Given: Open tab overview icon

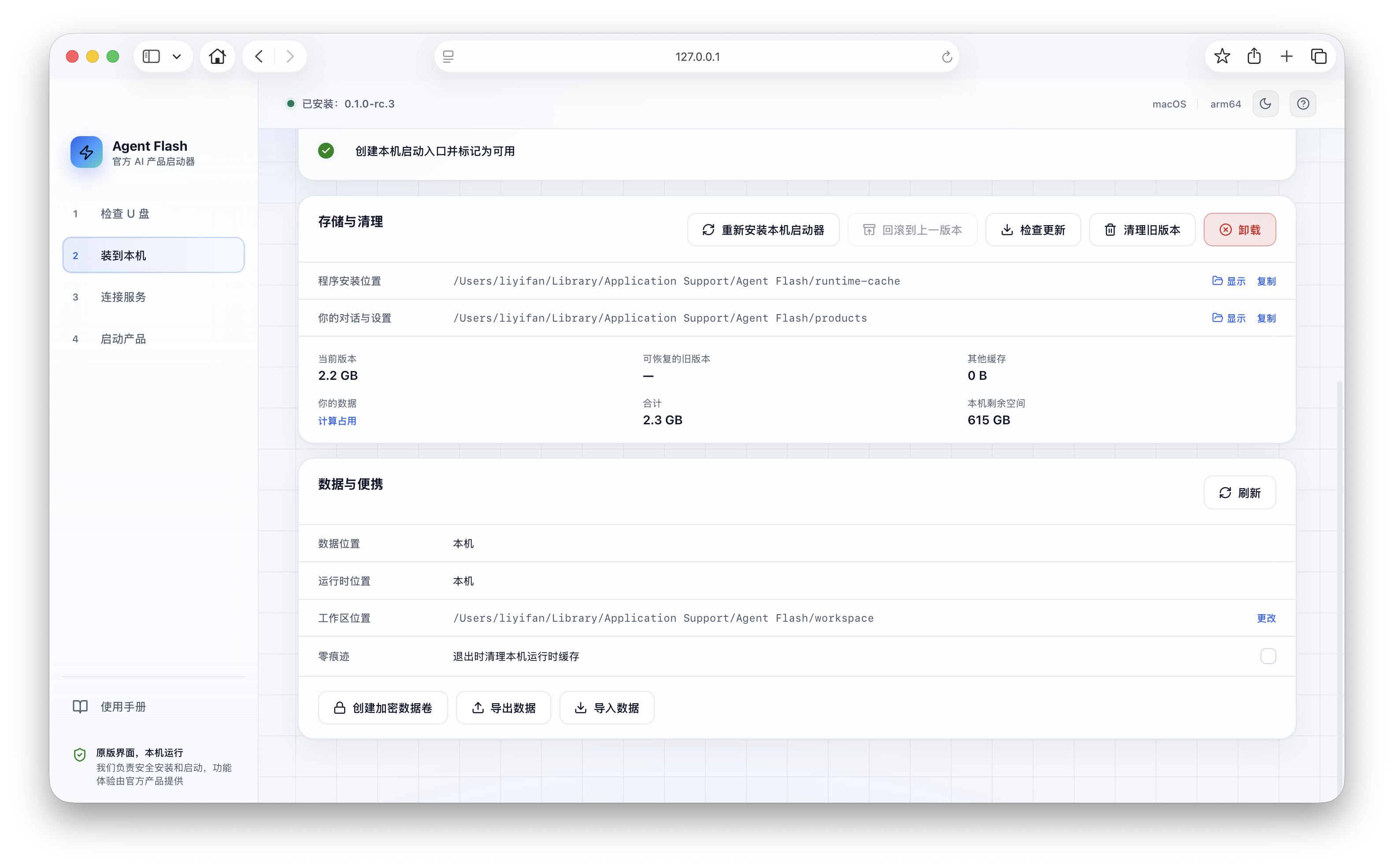Looking at the screenshot, I should (1319, 56).
